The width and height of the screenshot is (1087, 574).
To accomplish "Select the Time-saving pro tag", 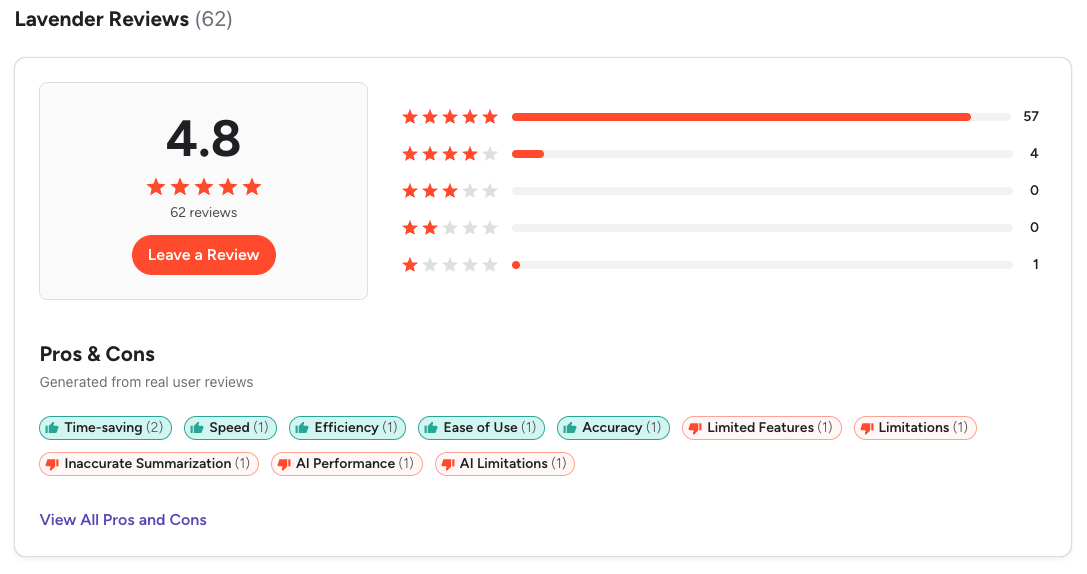I will [106, 428].
